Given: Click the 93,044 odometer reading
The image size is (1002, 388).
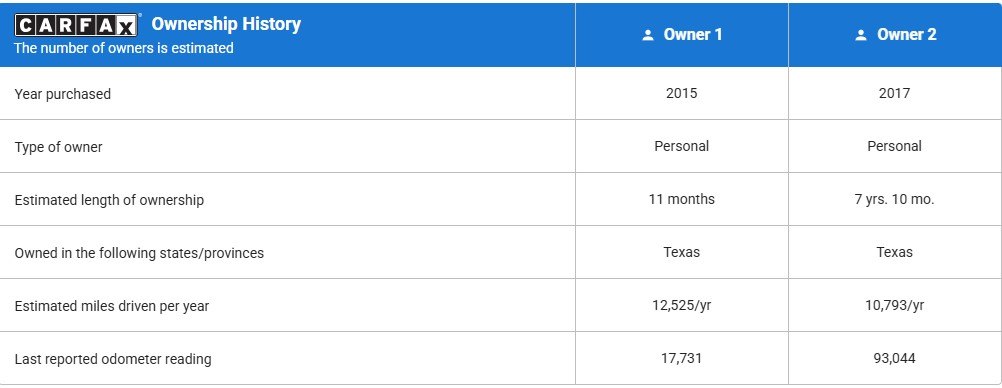Looking at the screenshot, I should coord(894,359).
